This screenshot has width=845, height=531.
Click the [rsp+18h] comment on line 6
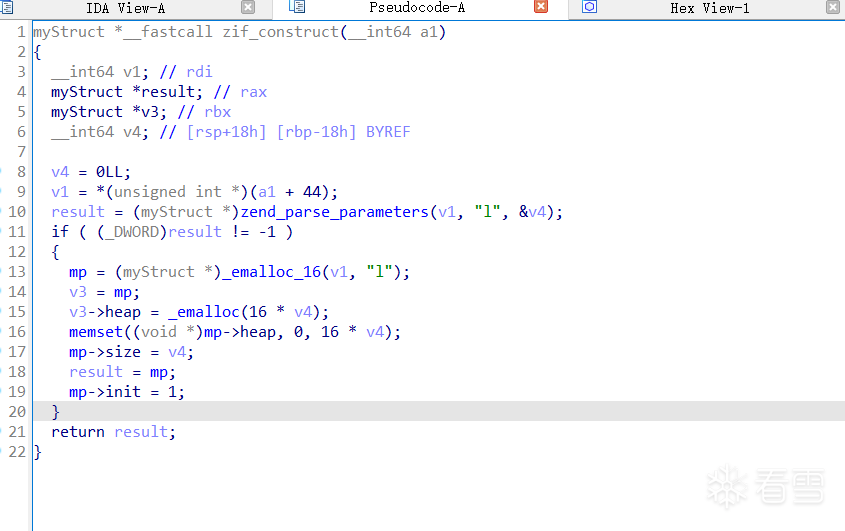(x=226, y=132)
